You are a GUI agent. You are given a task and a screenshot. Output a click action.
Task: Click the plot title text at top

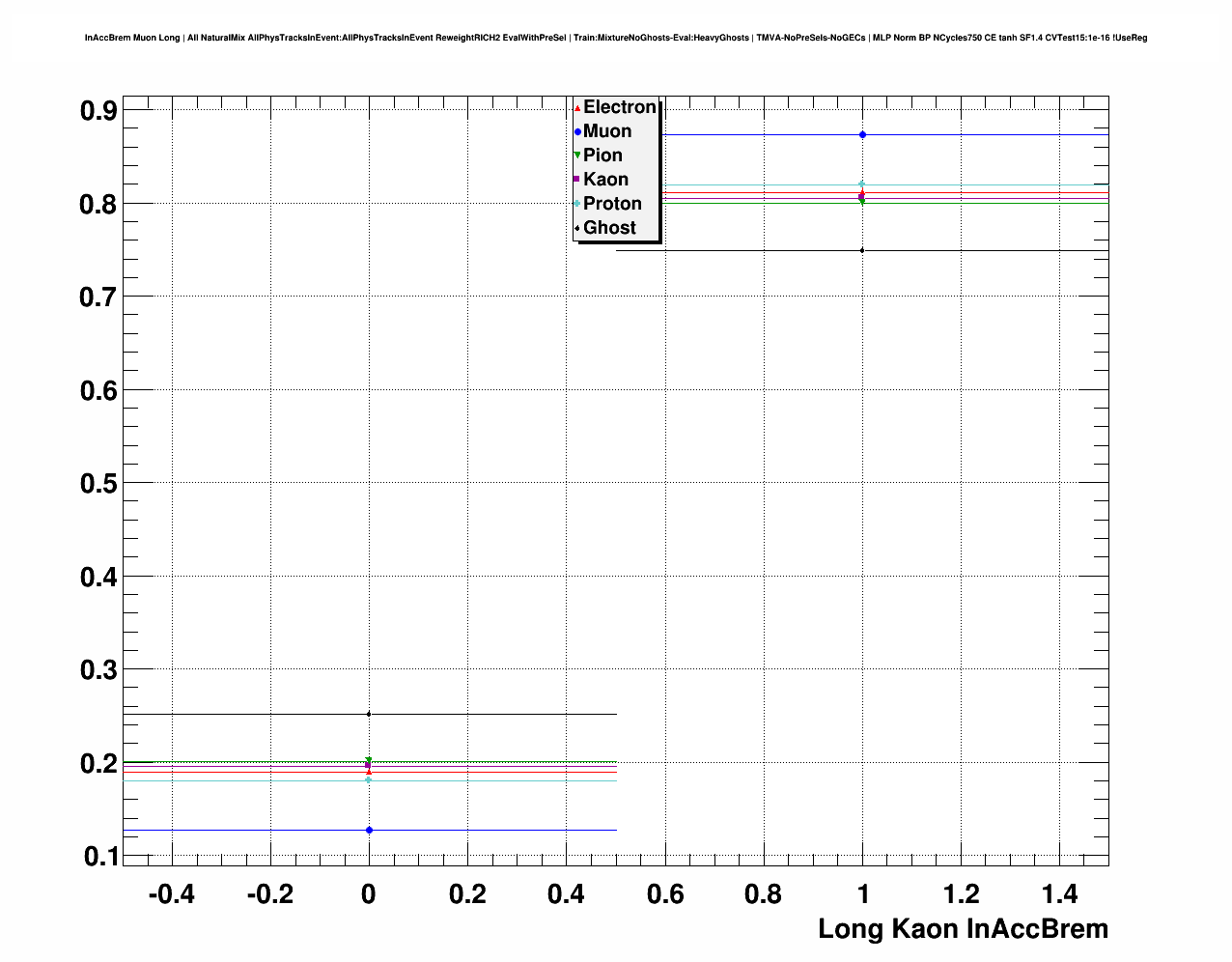(616, 38)
